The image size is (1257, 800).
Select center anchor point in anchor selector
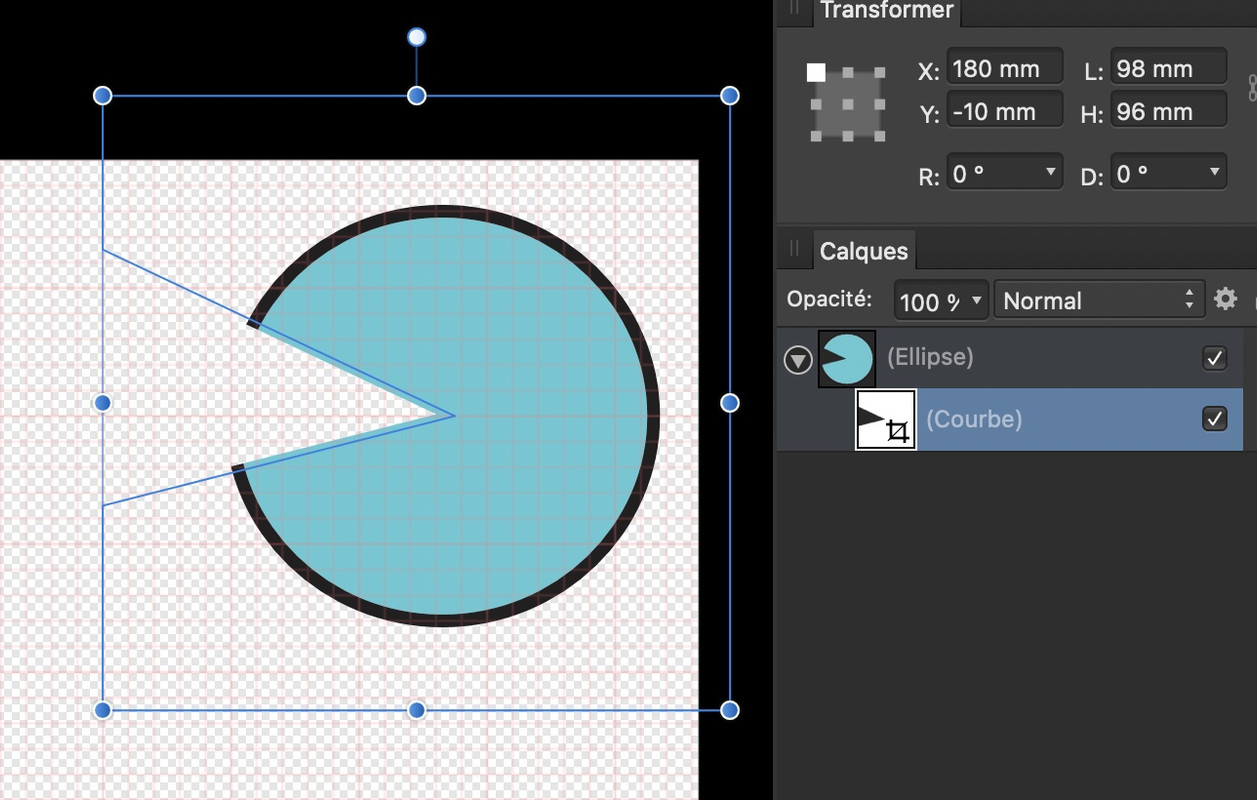847,104
